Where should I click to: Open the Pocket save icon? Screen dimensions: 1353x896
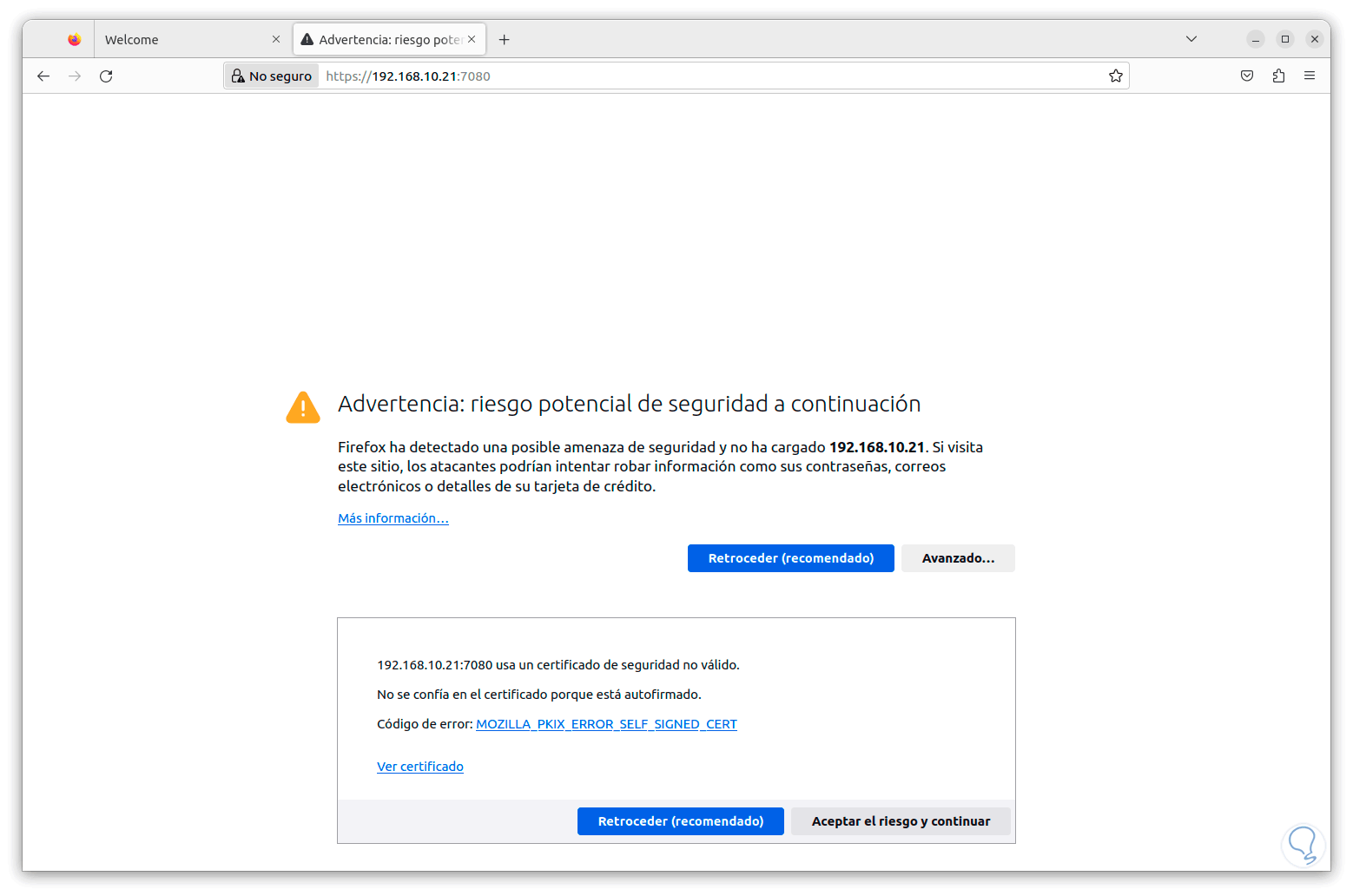tap(1246, 76)
